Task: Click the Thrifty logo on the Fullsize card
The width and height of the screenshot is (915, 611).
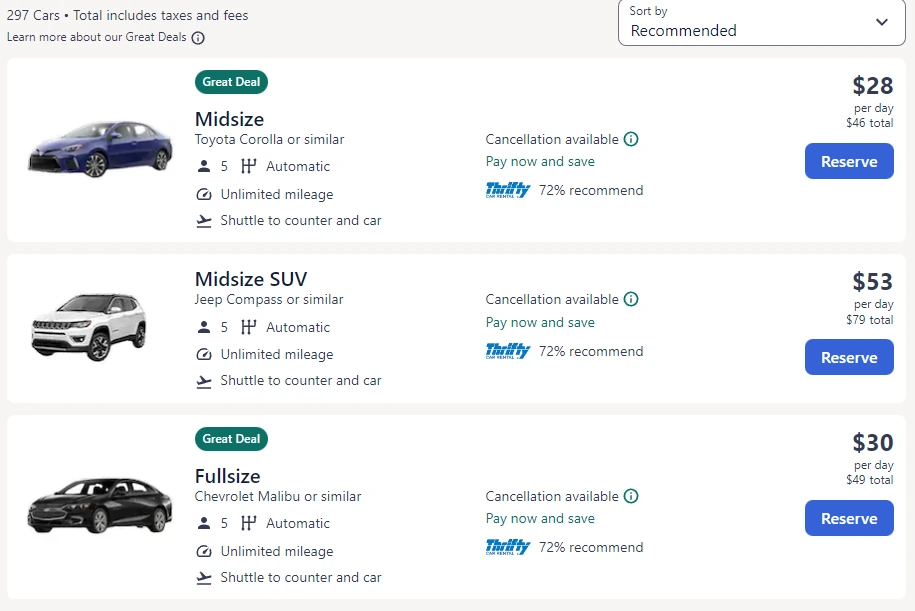Action: [508, 547]
